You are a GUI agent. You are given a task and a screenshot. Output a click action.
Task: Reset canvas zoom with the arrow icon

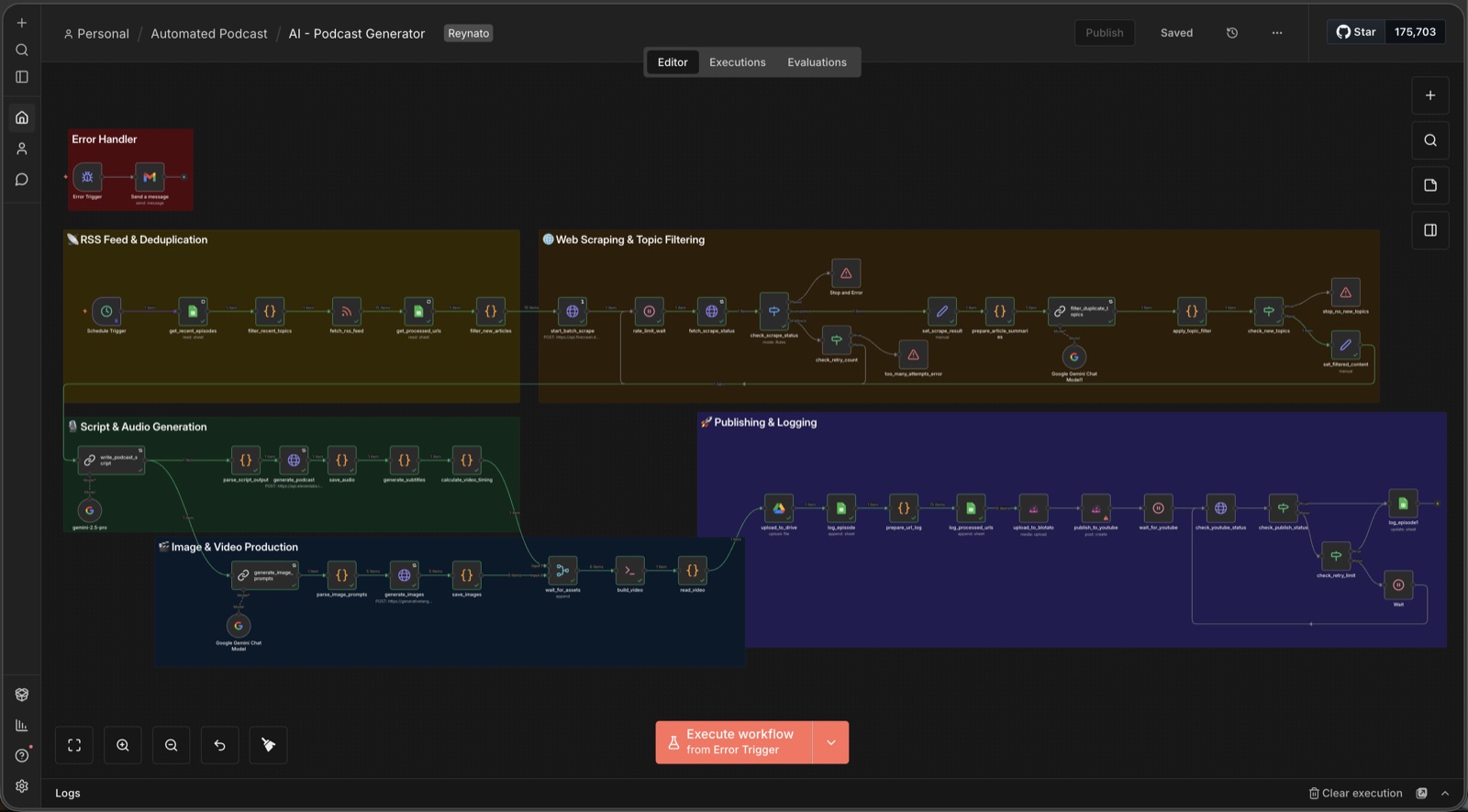(x=220, y=745)
